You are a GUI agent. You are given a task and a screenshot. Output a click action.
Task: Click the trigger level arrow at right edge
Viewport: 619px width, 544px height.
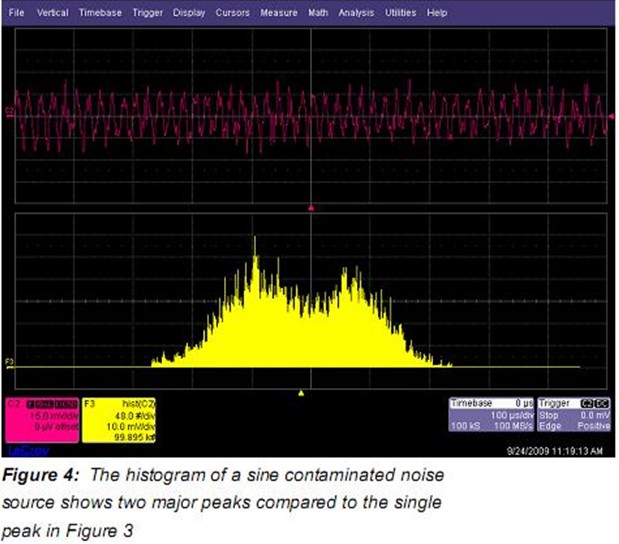(610, 117)
